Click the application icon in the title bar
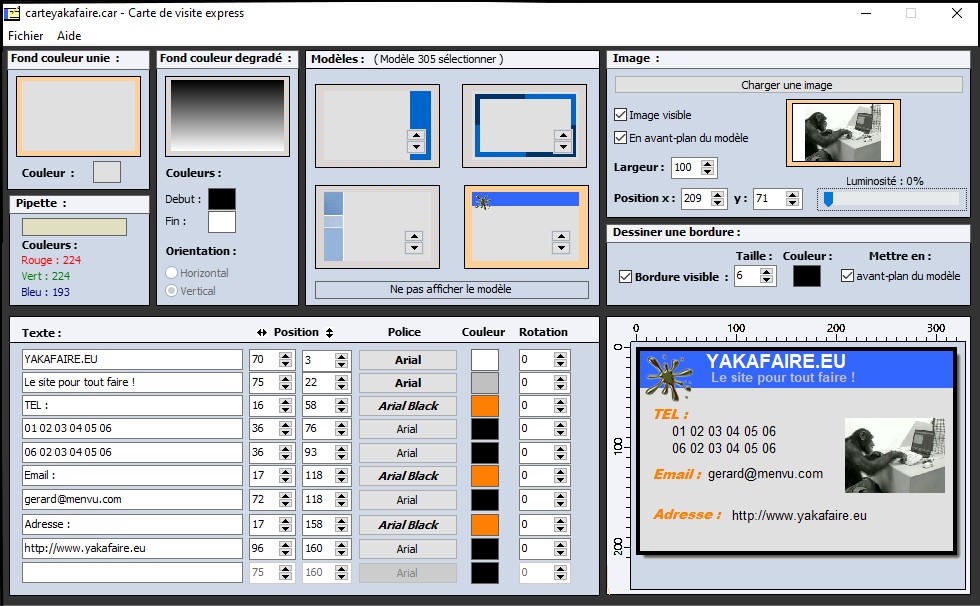The image size is (980, 606). 13,13
